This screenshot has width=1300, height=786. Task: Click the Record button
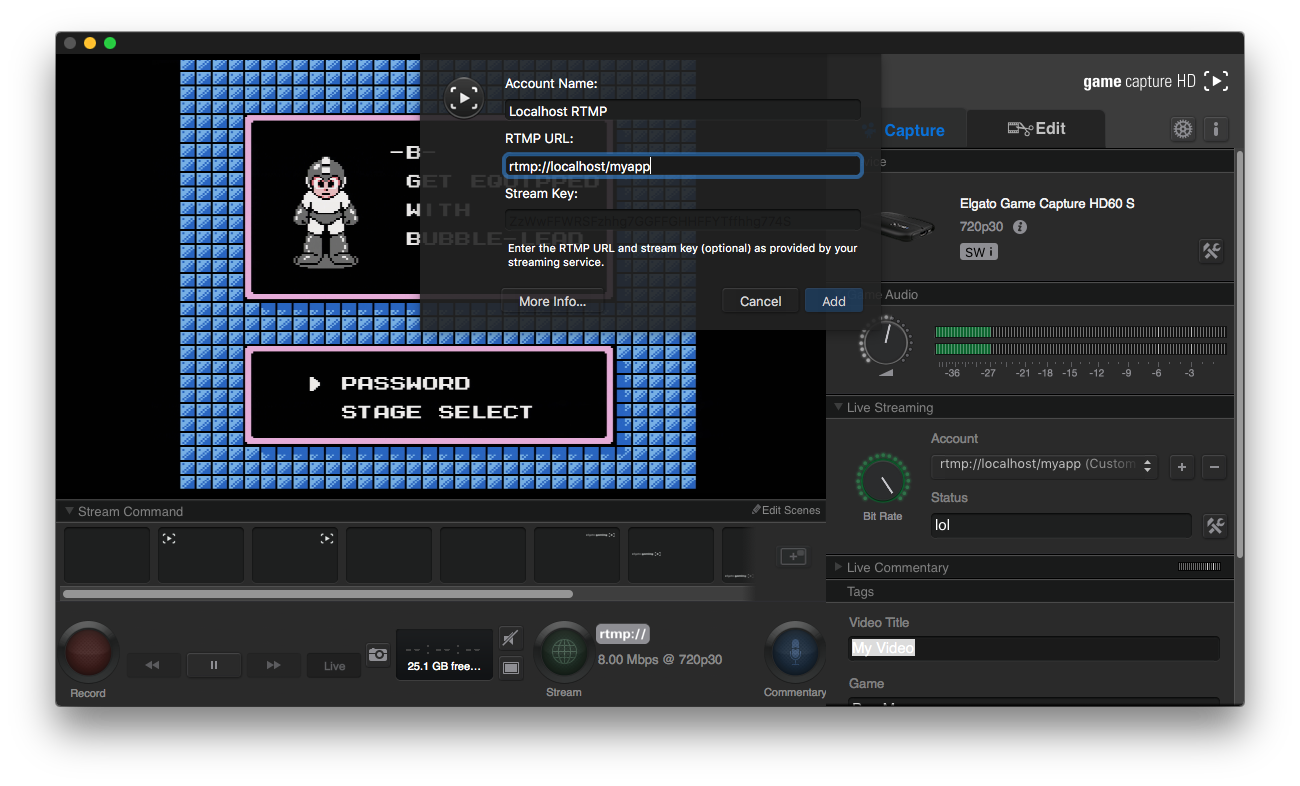[x=88, y=652]
